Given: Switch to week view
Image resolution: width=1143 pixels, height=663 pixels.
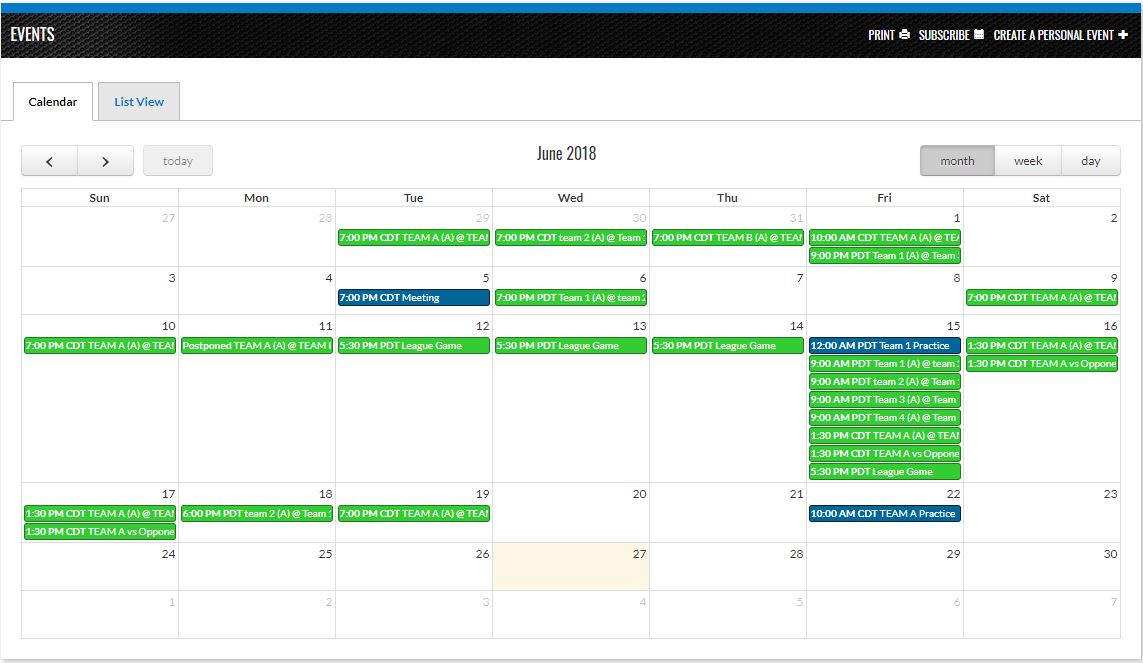Looking at the screenshot, I should point(1028,161).
